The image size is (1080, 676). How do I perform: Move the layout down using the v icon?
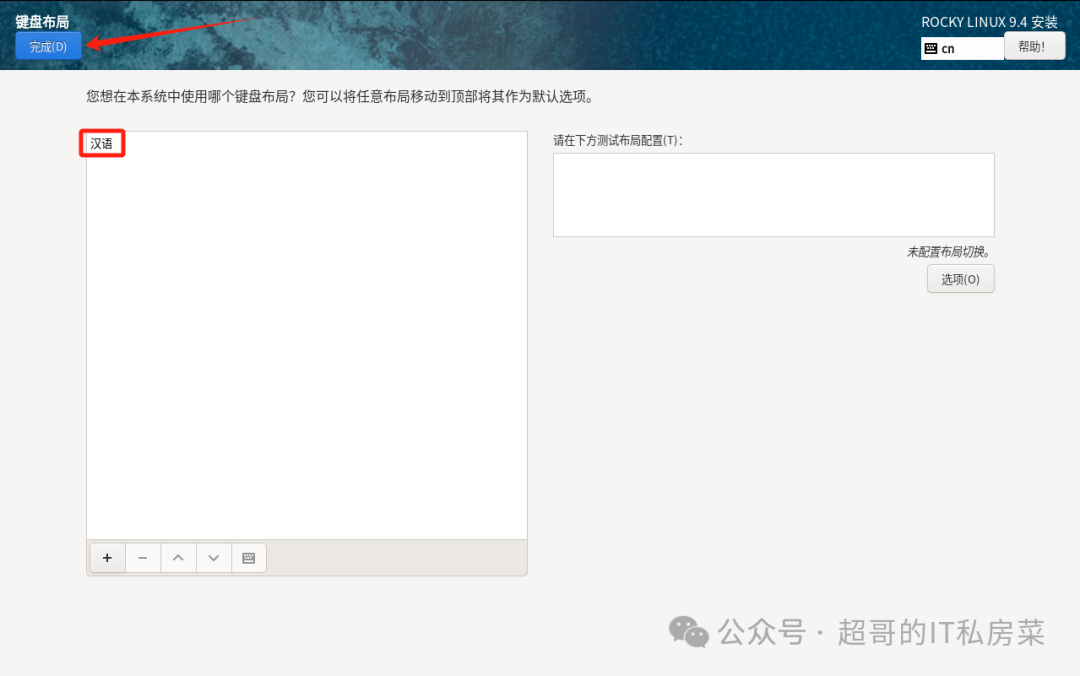pos(212,557)
